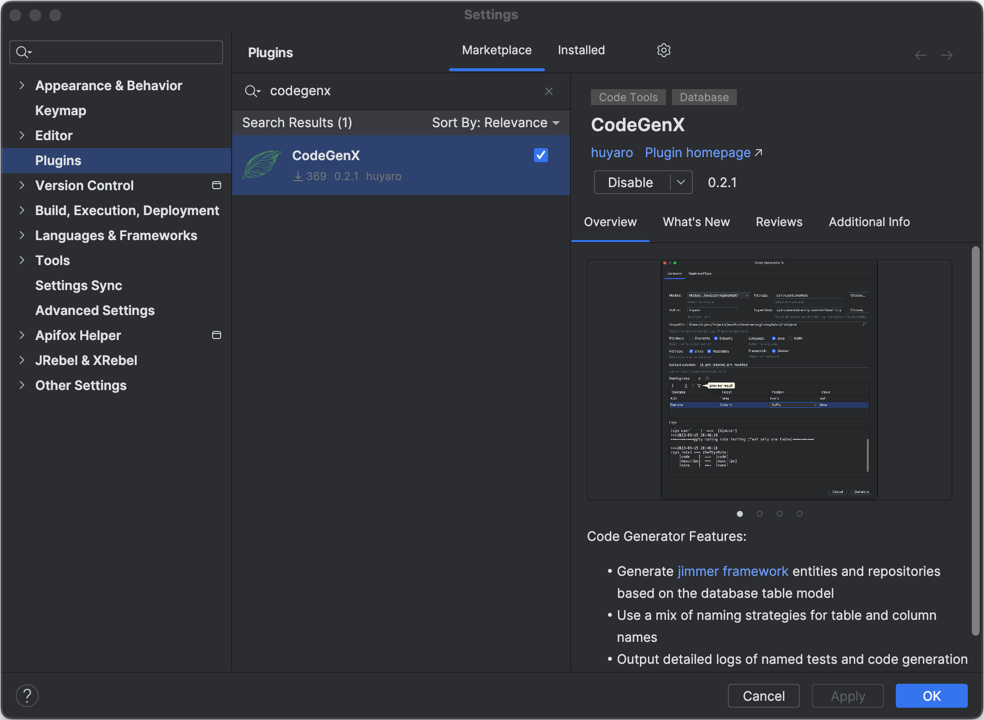Select the CodeGenX search result name
The image size is (984, 720).
[x=326, y=155]
